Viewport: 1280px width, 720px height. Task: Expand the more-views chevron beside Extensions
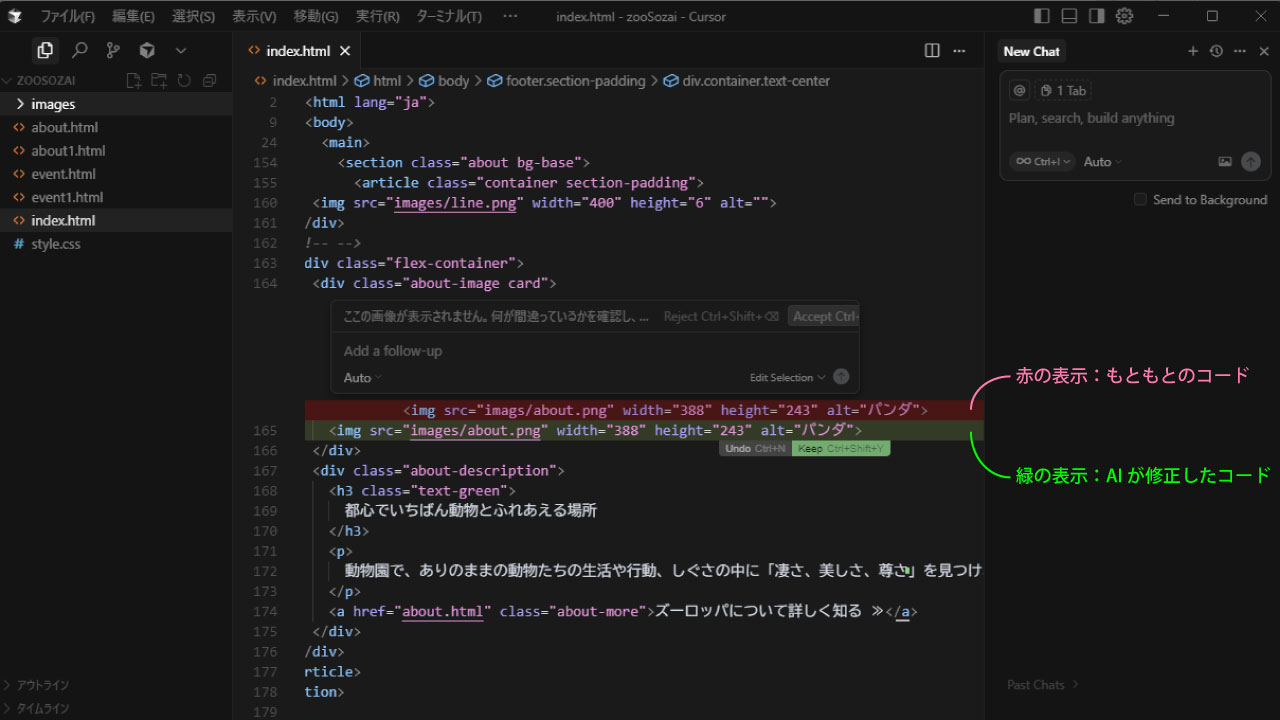pos(181,50)
